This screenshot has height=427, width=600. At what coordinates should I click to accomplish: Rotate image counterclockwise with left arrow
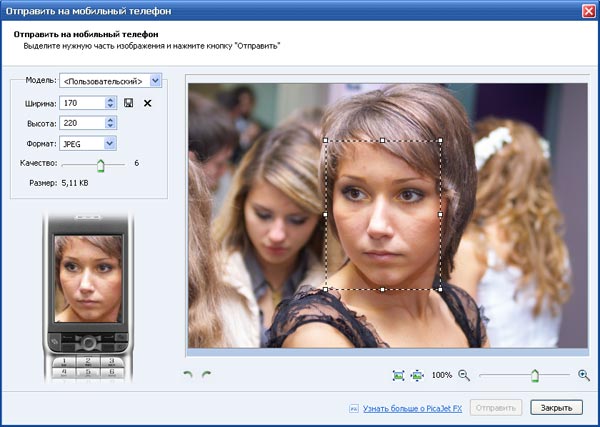coord(189,374)
